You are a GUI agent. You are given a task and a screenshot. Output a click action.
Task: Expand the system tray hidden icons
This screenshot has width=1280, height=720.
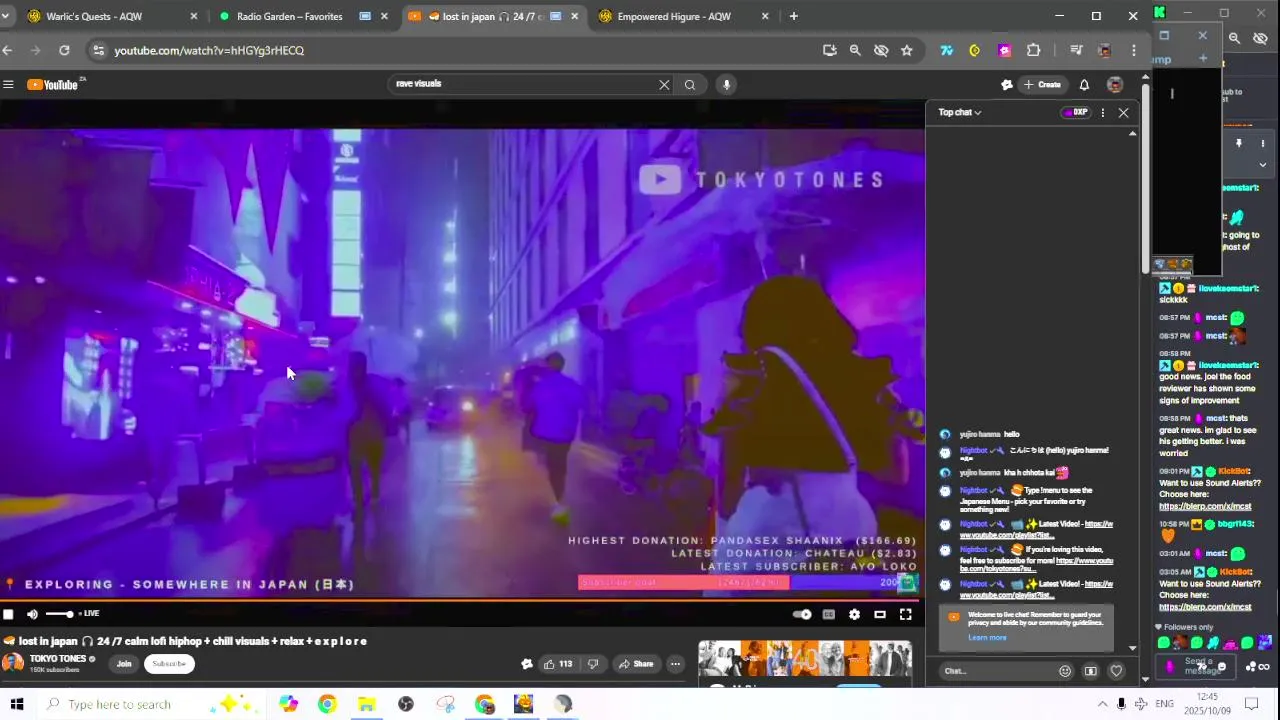pyautogui.click(x=1102, y=704)
